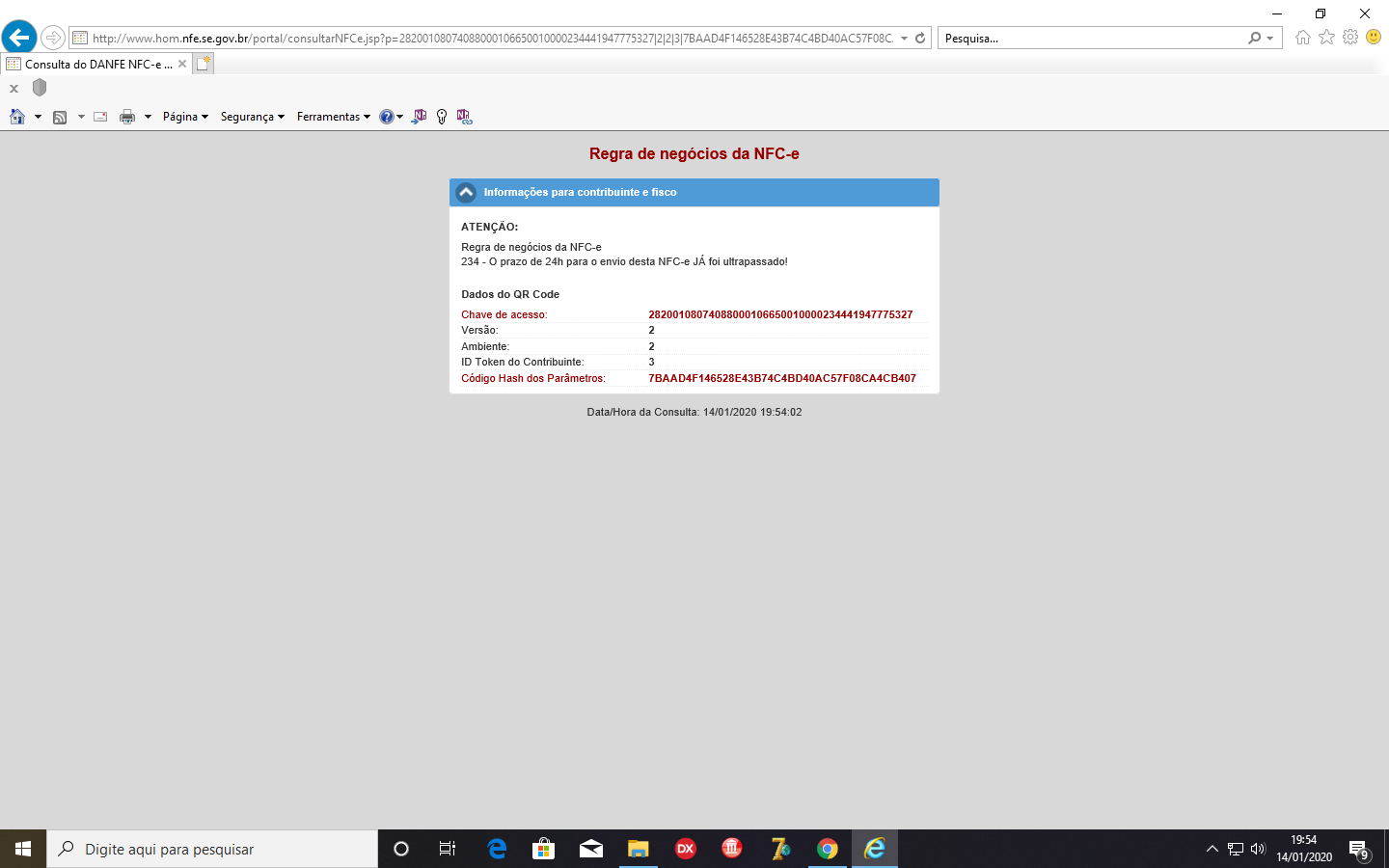Viewport: 1389px width, 868px height.
Task: Open the red building icon app on taskbar
Action: 733,849
